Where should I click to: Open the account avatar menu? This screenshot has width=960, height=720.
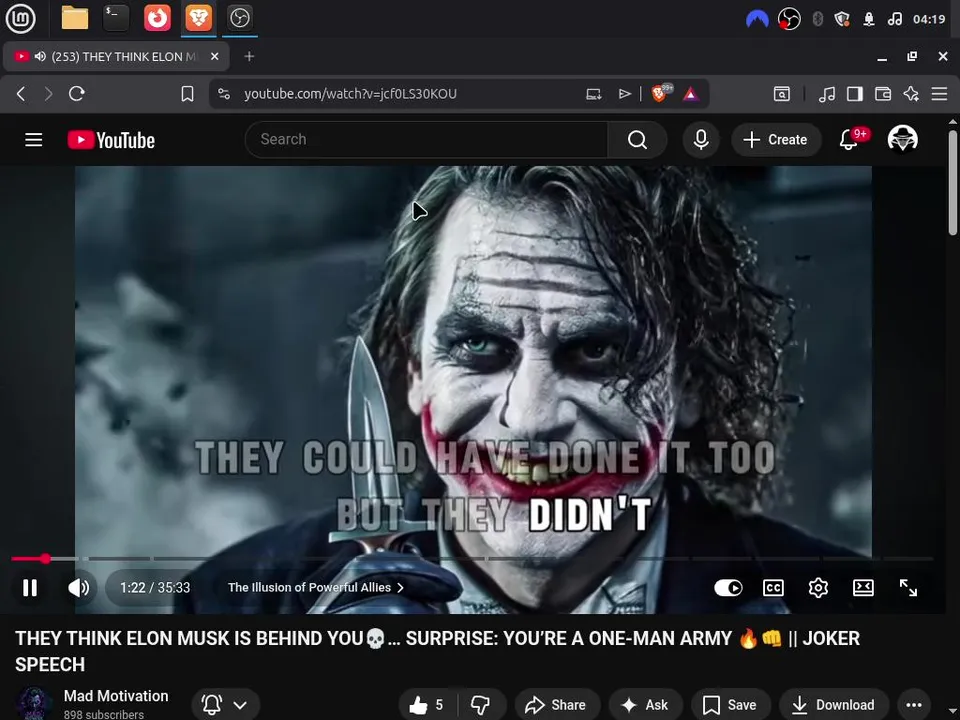902,139
